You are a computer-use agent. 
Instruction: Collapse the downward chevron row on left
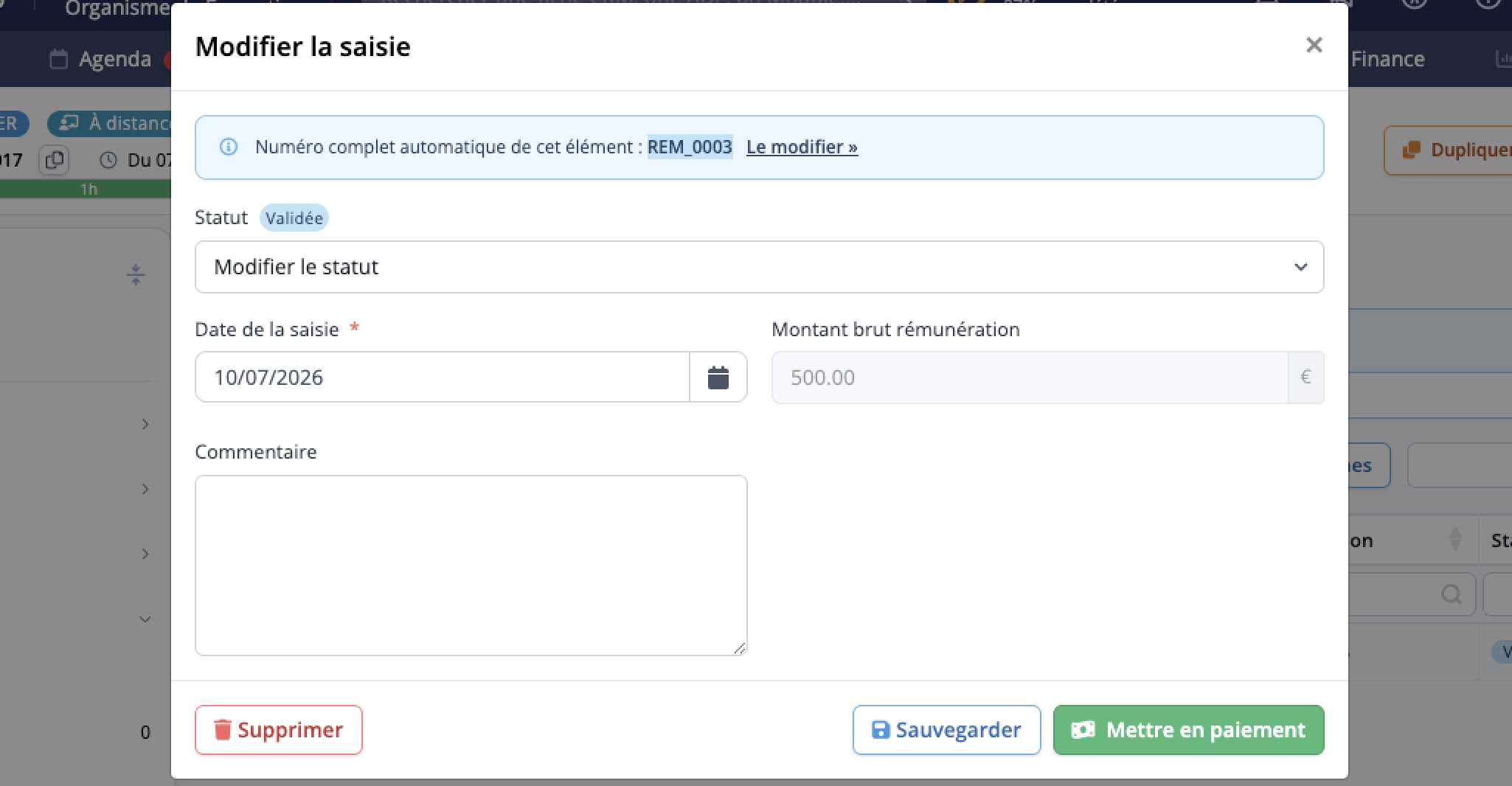(x=145, y=619)
